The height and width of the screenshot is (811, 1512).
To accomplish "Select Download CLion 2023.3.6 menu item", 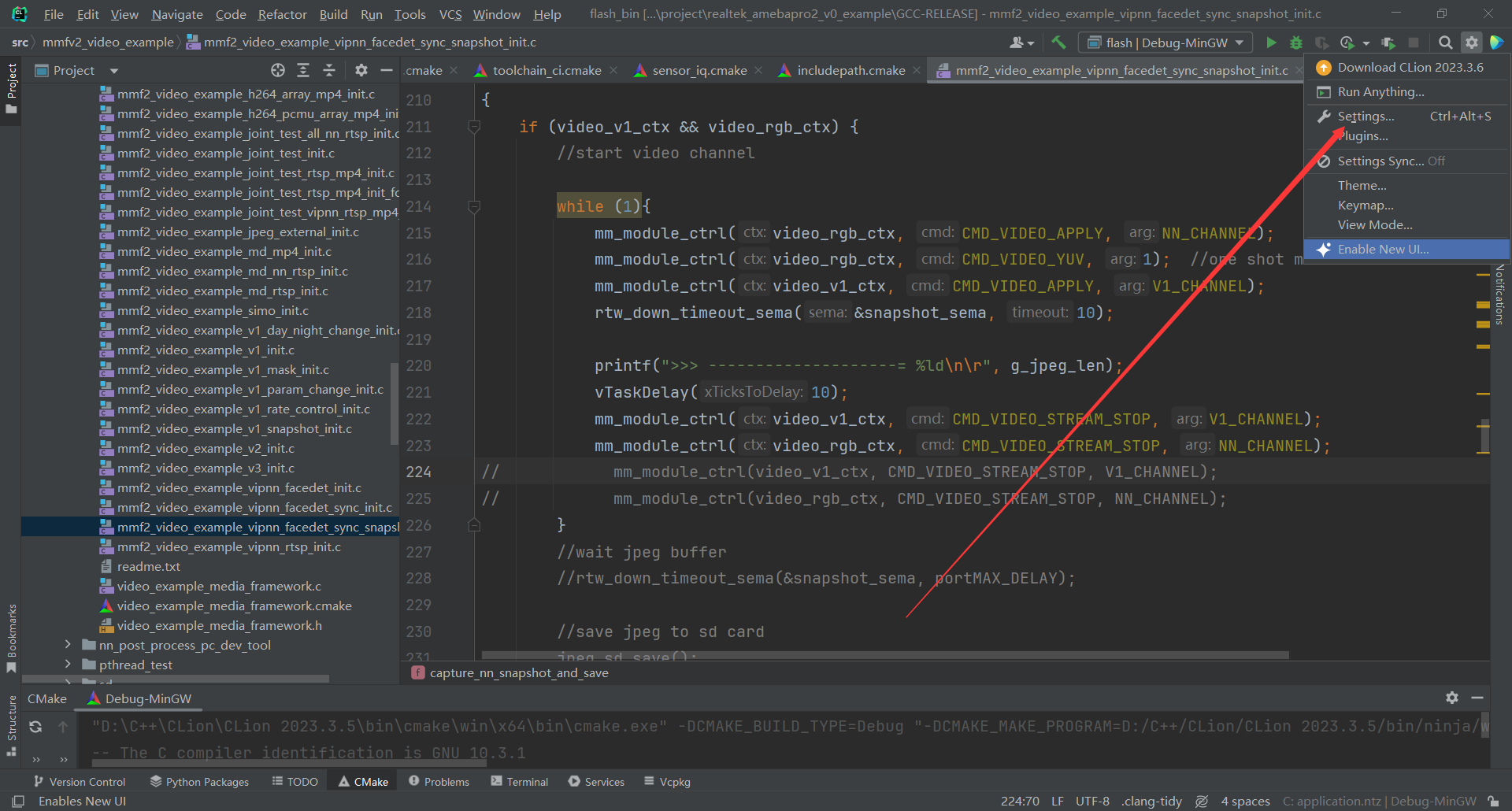I will coord(1406,68).
